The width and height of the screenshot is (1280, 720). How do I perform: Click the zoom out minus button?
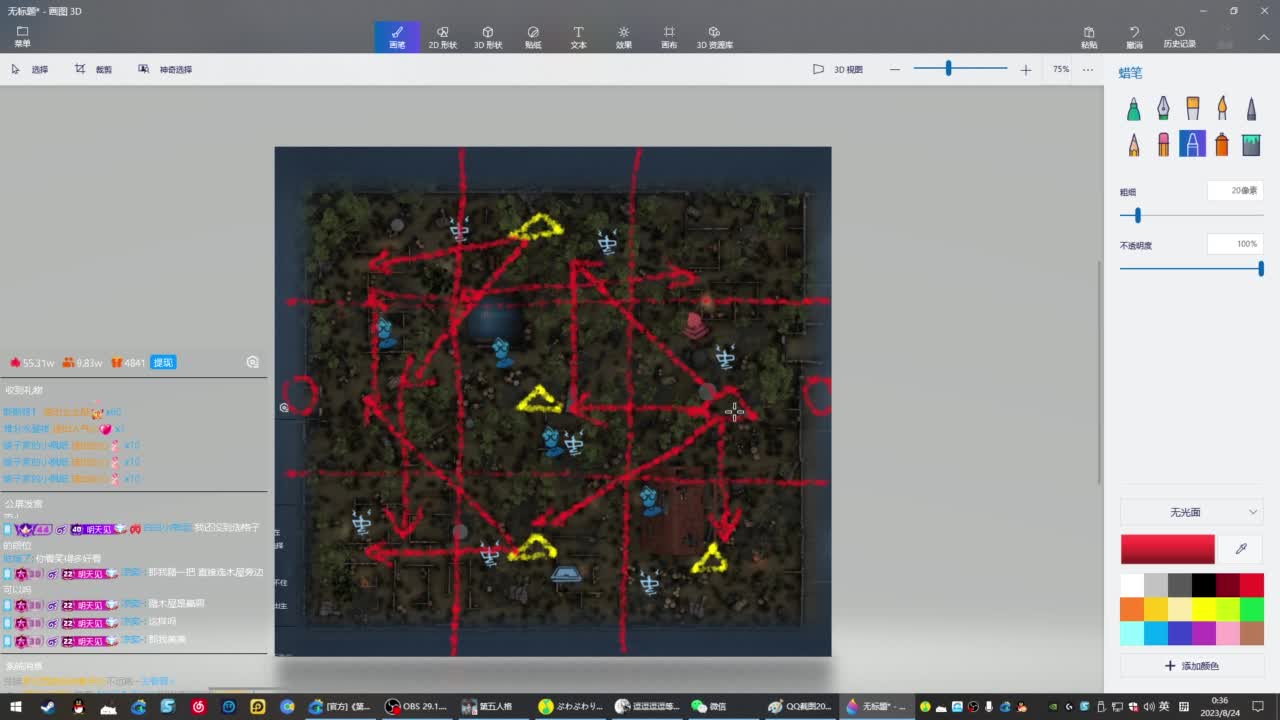pyautogui.click(x=895, y=69)
